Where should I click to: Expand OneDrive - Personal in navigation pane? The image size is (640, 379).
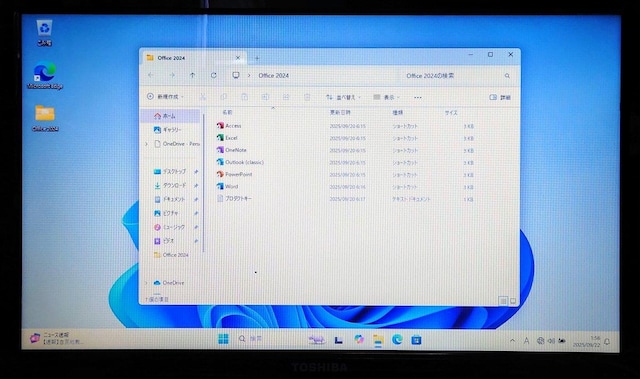[147, 144]
